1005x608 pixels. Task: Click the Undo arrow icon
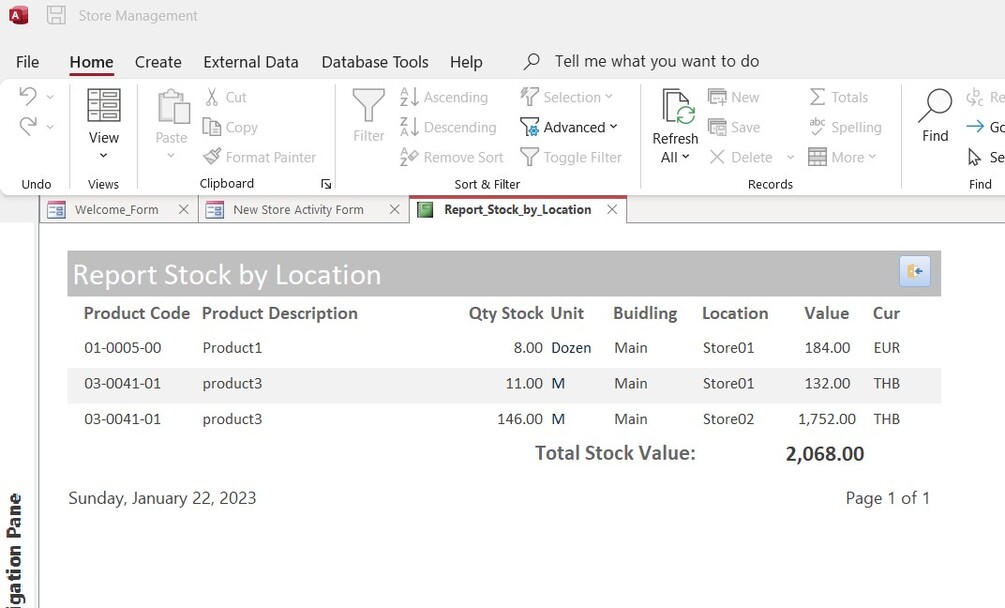pos(28,96)
